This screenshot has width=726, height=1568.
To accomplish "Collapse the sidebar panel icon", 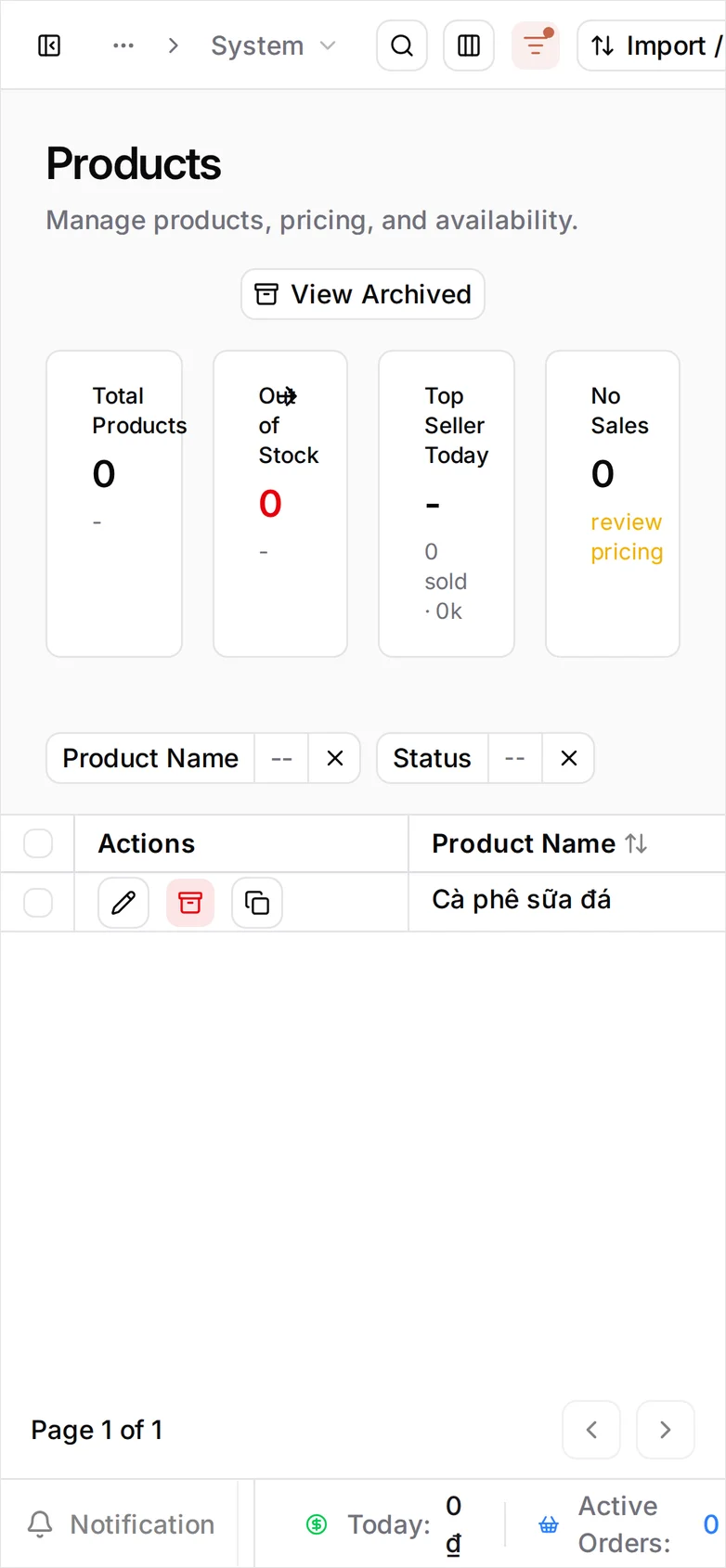I will point(49,45).
